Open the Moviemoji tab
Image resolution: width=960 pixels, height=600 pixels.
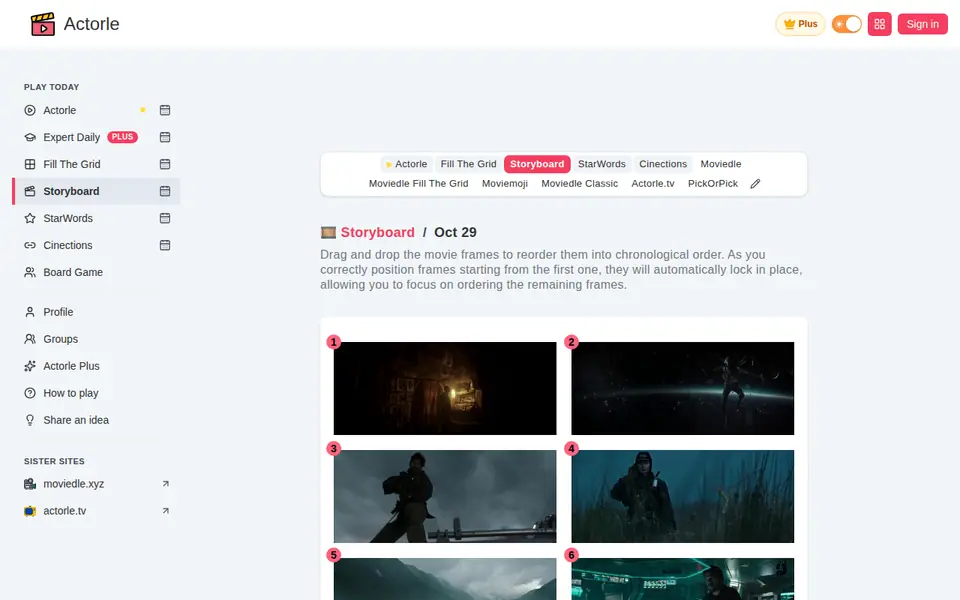pyautogui.click(x=504, y=184)
